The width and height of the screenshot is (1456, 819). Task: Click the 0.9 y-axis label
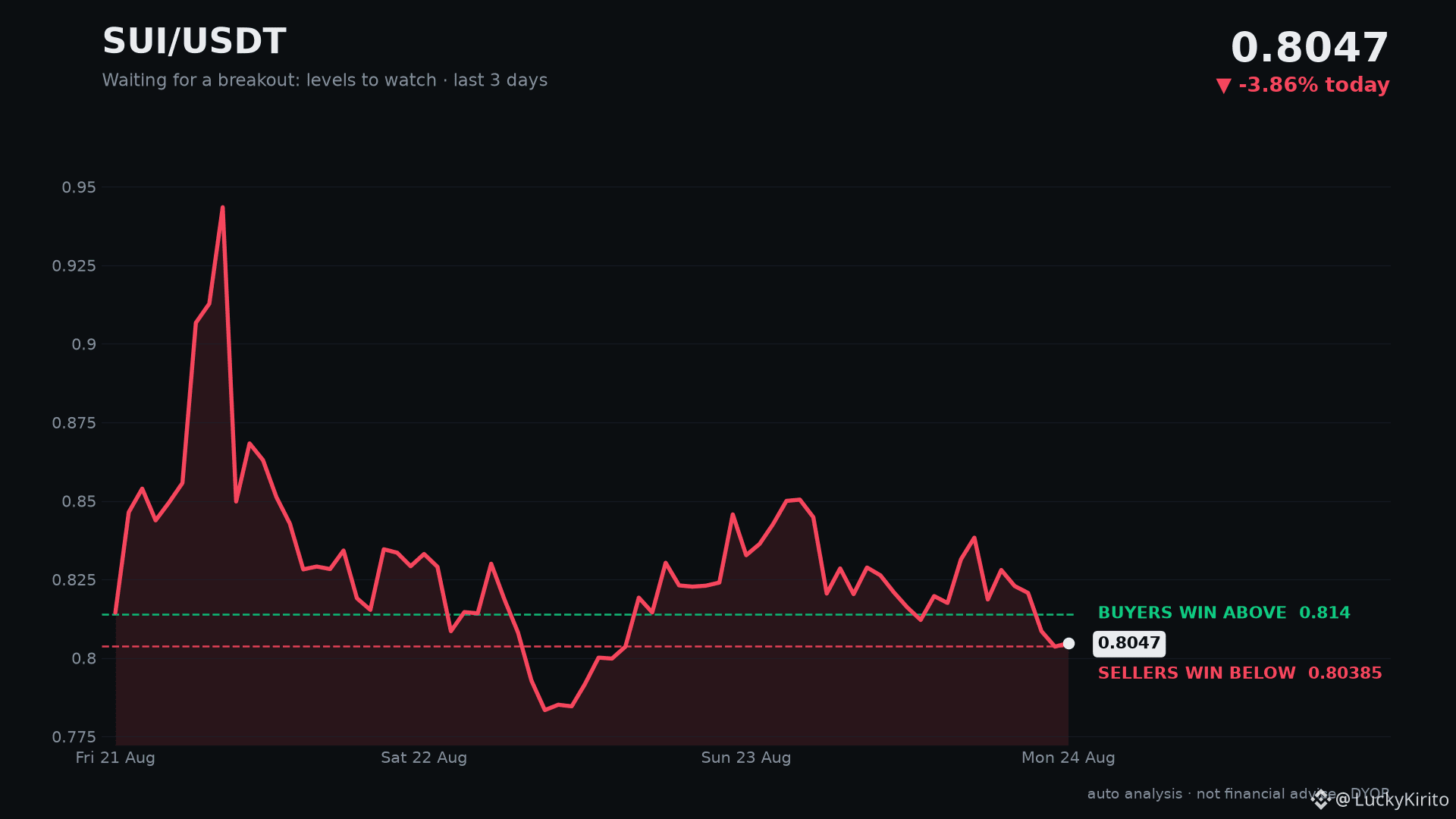tap(84, 344)
